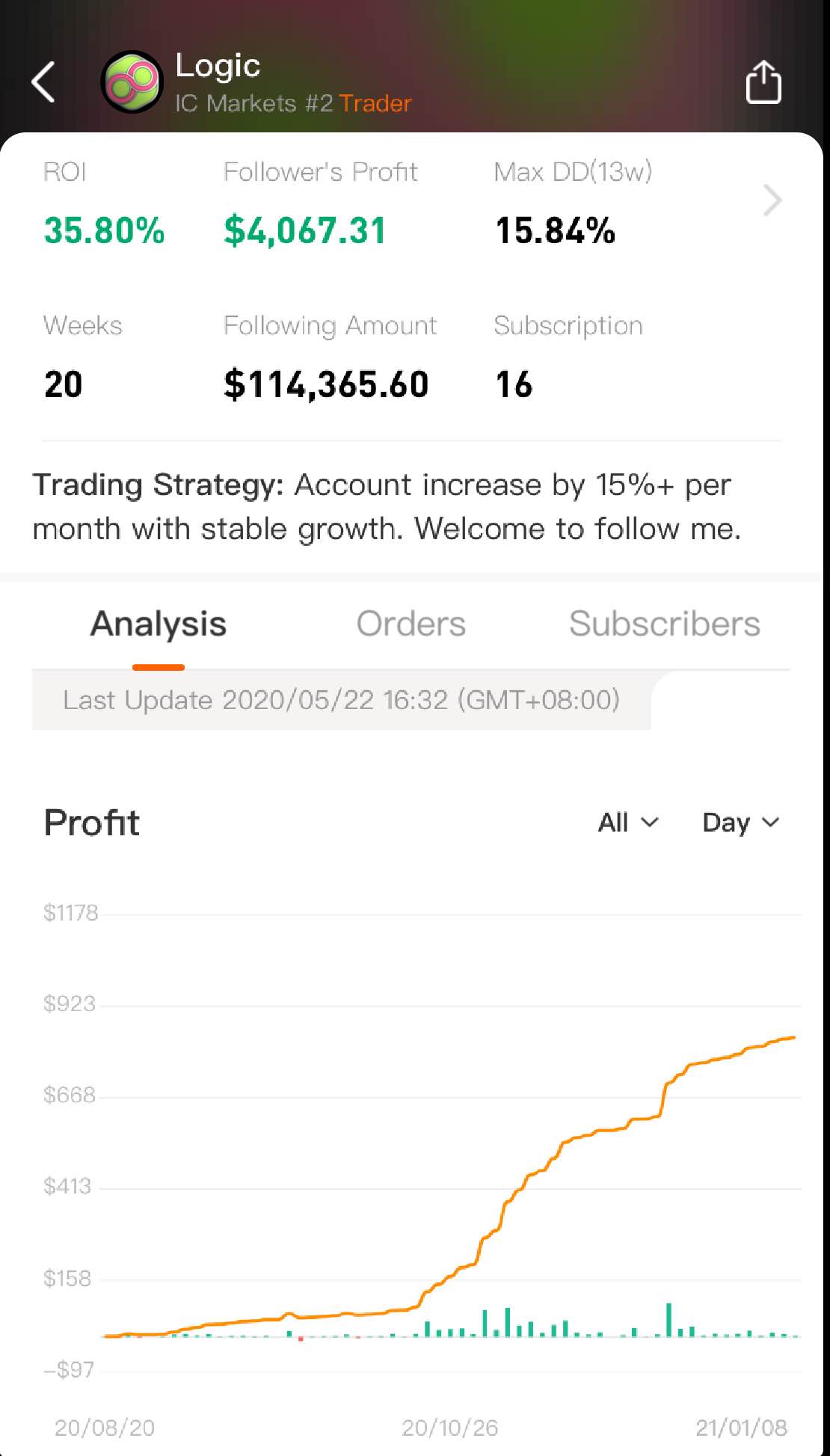Tap the ROI 35.80% value
This screenshot has height=1456, width=830.
point(104,230)
